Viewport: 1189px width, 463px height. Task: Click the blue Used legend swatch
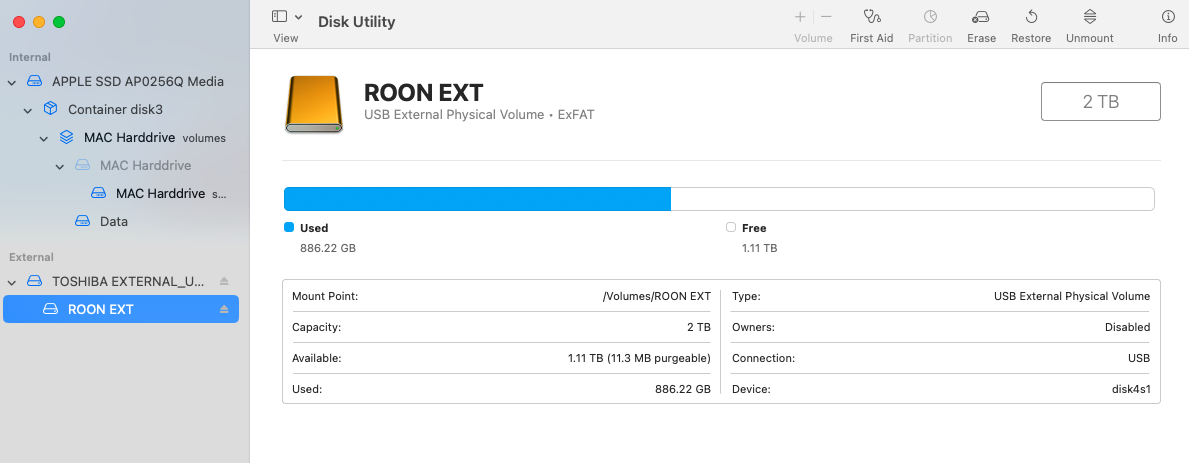click(x=289, y=227)
